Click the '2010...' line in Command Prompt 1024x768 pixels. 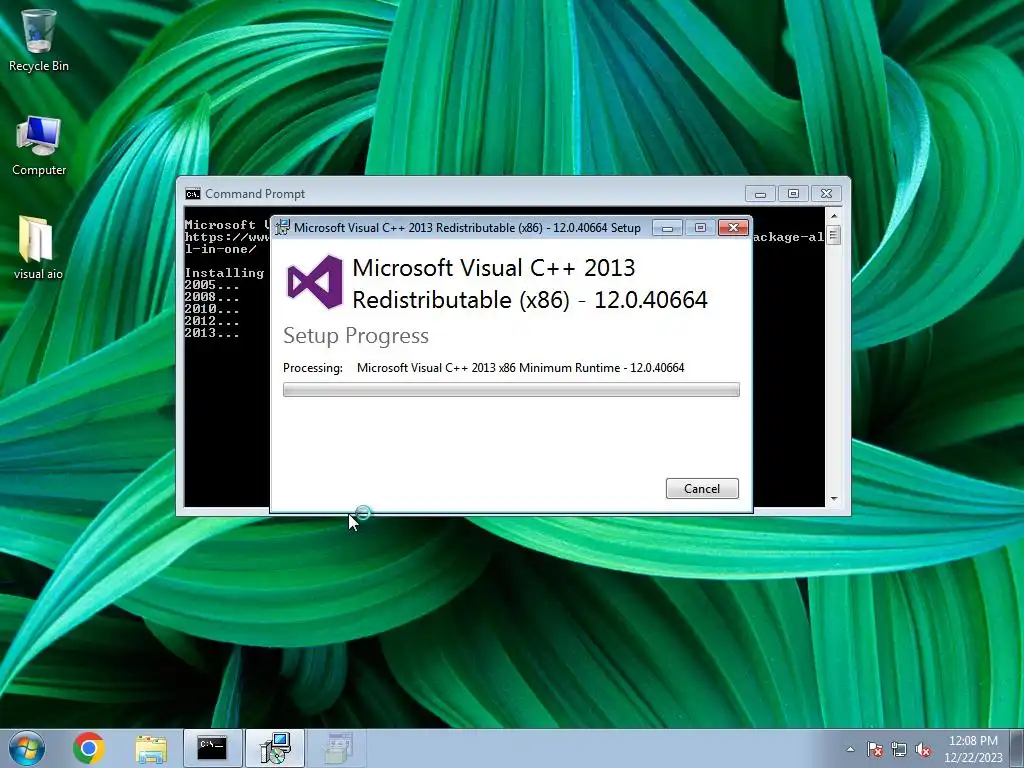[x=212, y=309]
